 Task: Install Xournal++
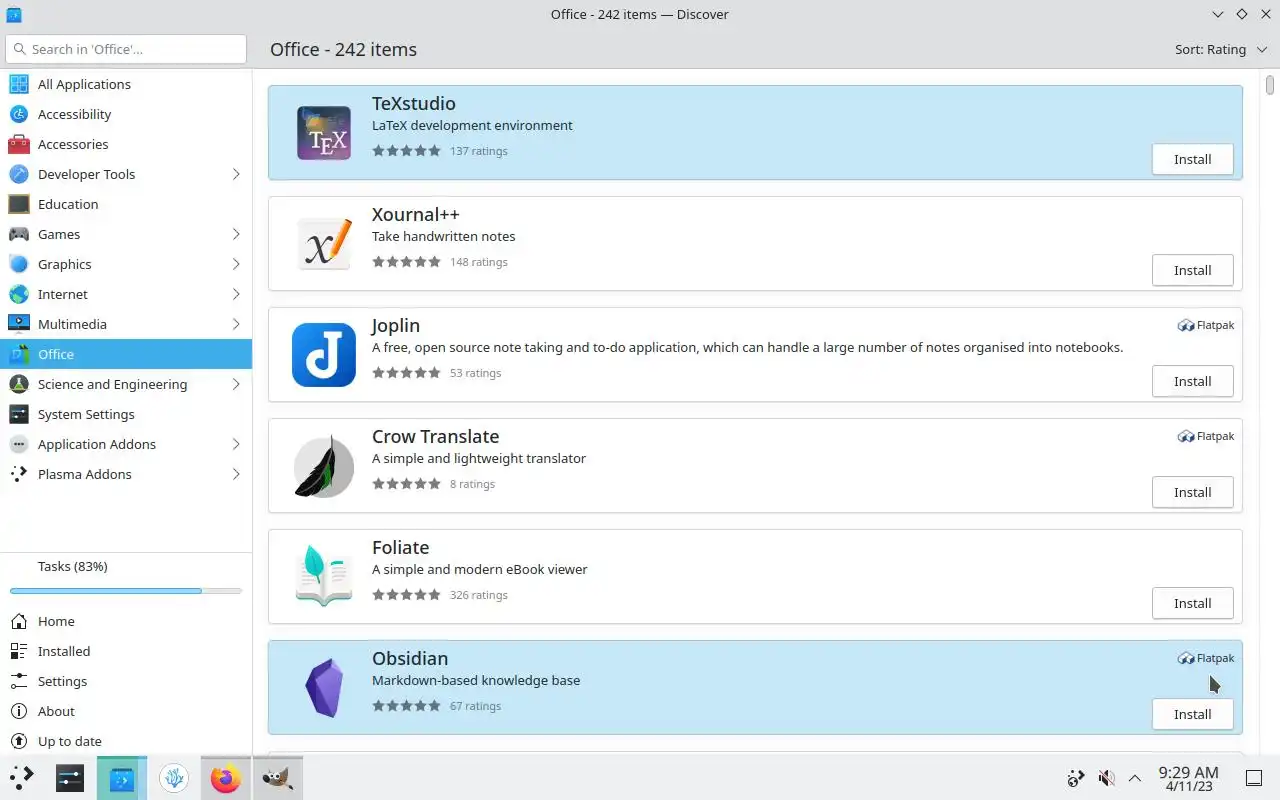pos(1192,270)
